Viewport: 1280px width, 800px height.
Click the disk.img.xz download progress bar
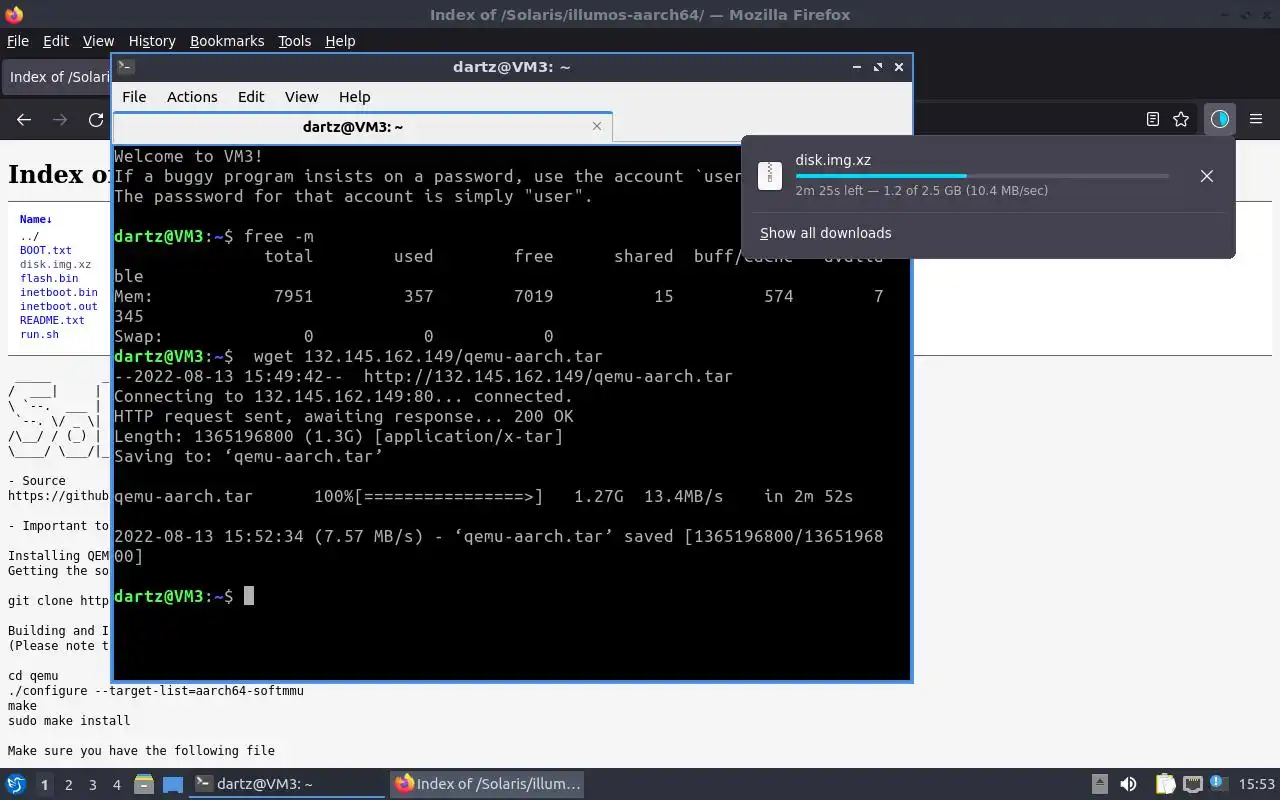[982, 176]
